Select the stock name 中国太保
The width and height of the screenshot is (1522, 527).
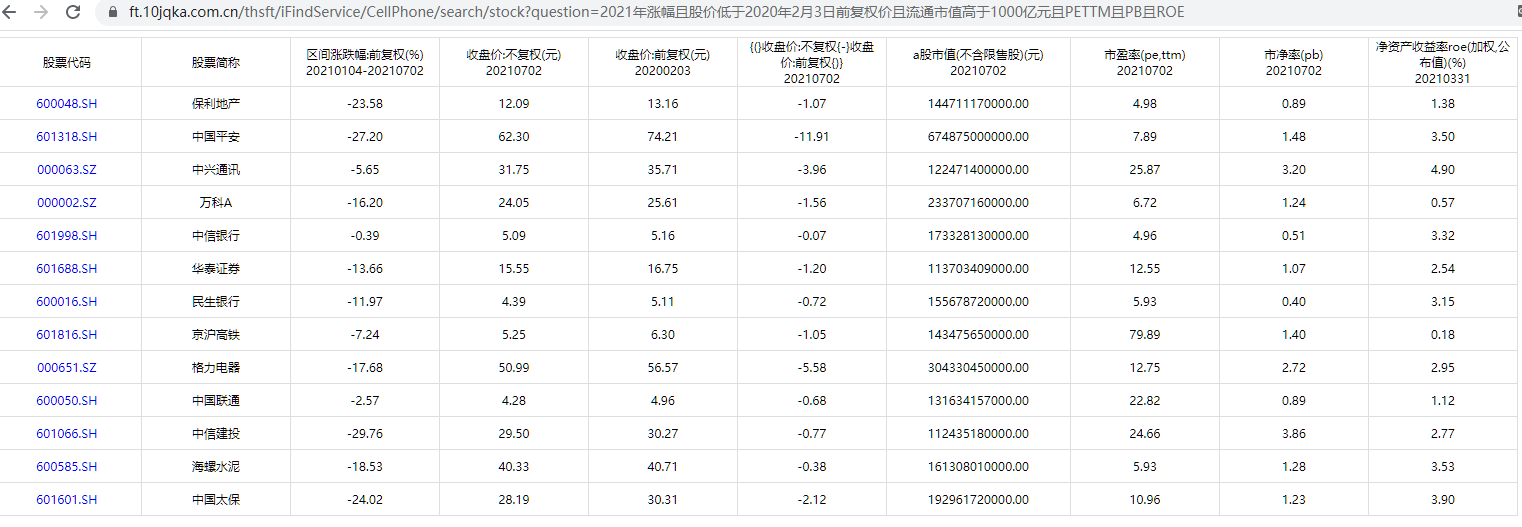(216, 500)
